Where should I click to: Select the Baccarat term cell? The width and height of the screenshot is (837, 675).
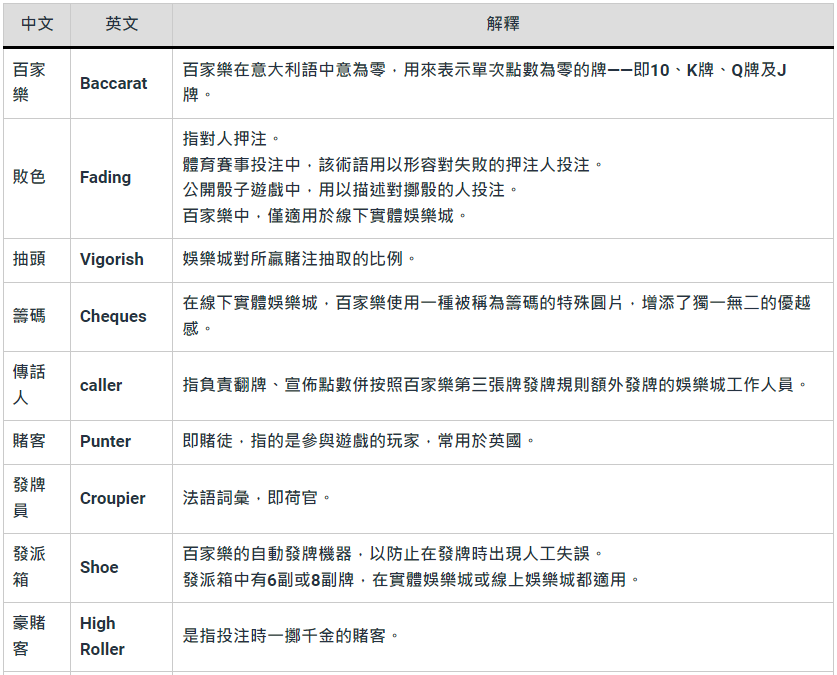pos(113,84)
